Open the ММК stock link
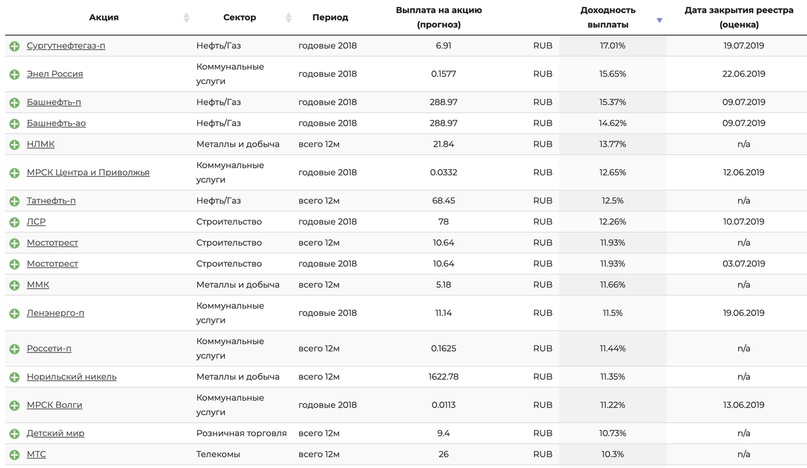 click(38, 284)
